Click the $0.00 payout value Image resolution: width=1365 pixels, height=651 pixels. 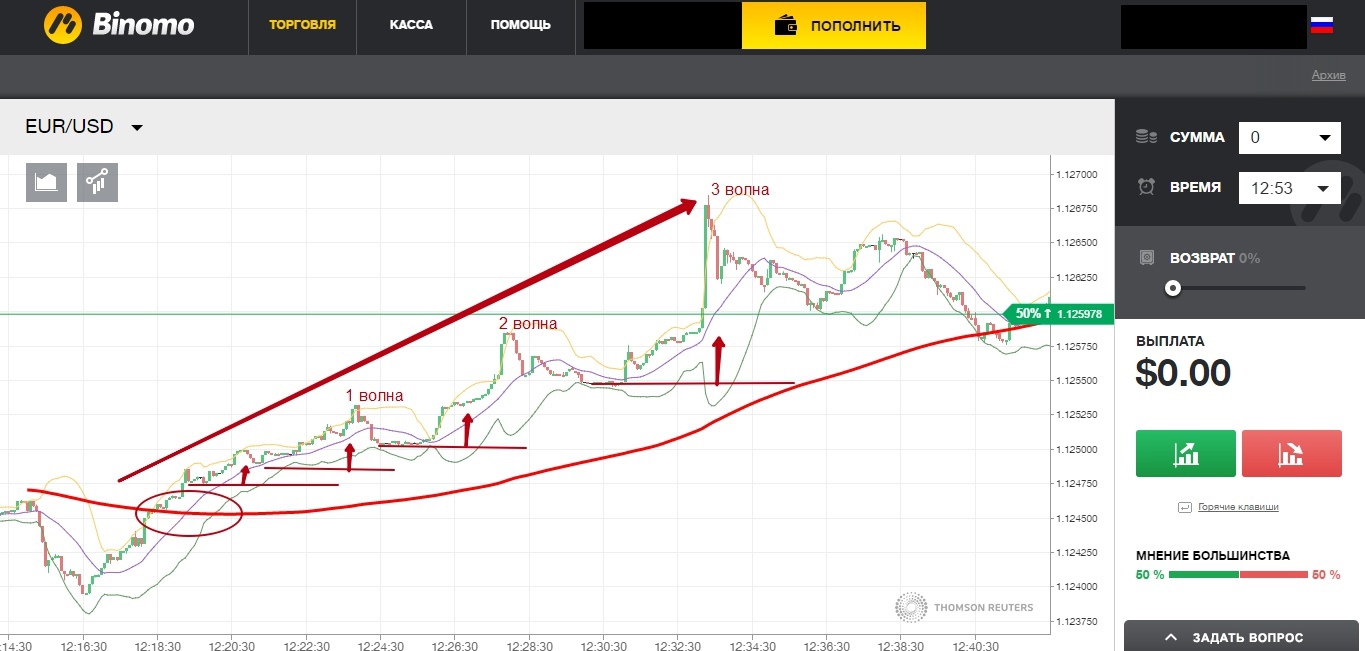point(1183,373)
